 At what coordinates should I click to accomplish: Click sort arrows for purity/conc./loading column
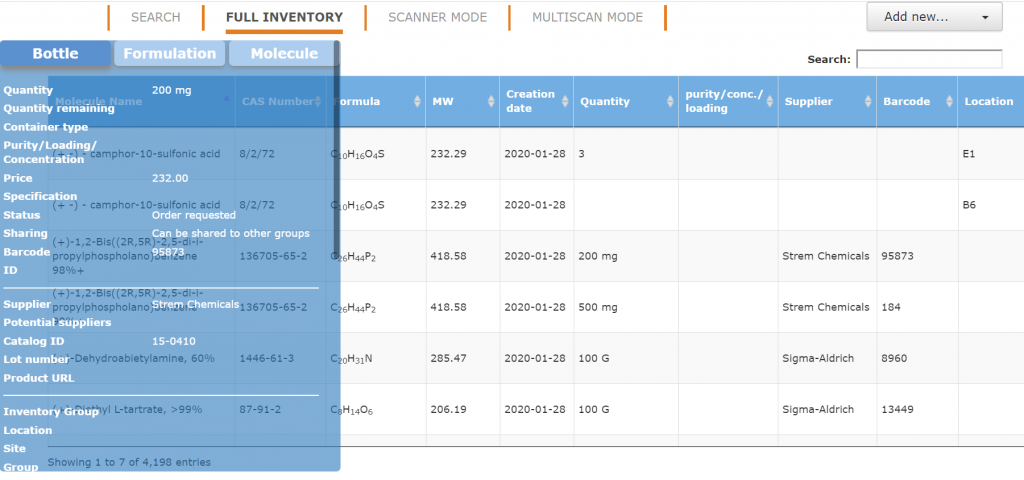click(x=770, y=102)
